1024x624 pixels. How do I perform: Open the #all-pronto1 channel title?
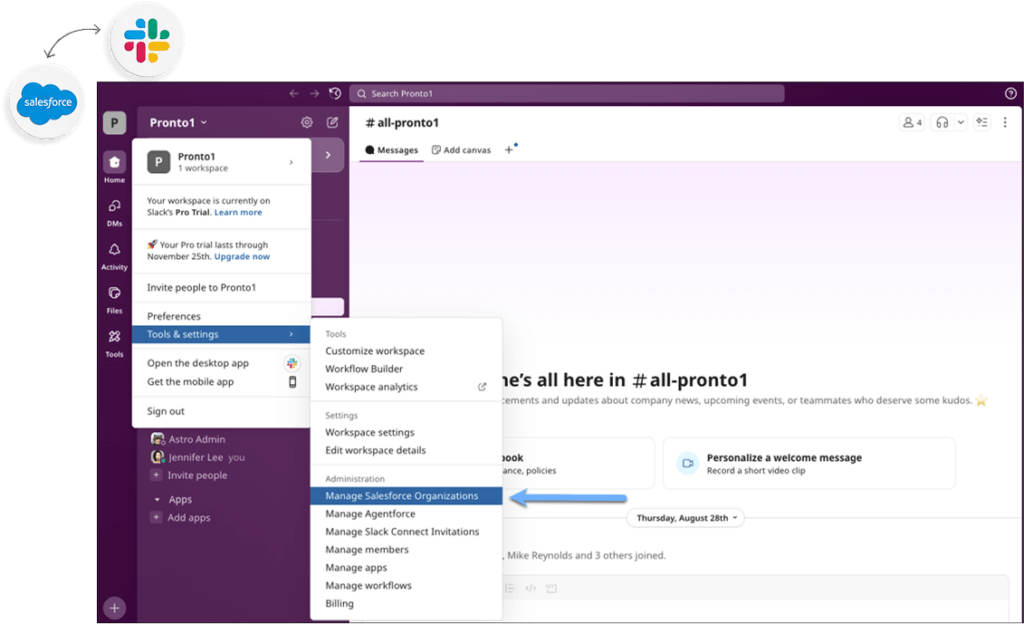point(402,123)
